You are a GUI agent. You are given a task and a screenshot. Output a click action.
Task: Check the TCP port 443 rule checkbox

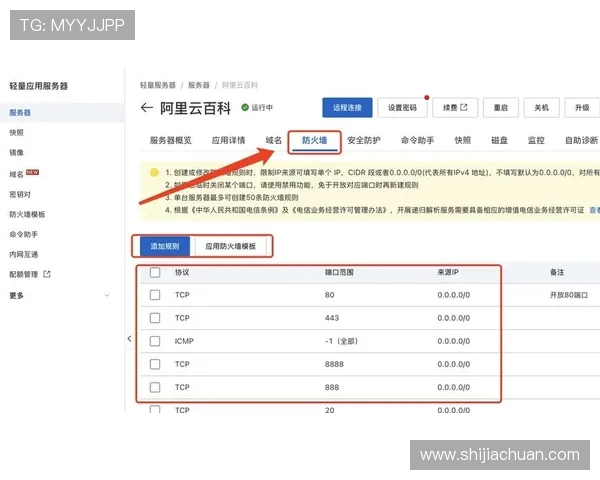click(x=155, y=318)
